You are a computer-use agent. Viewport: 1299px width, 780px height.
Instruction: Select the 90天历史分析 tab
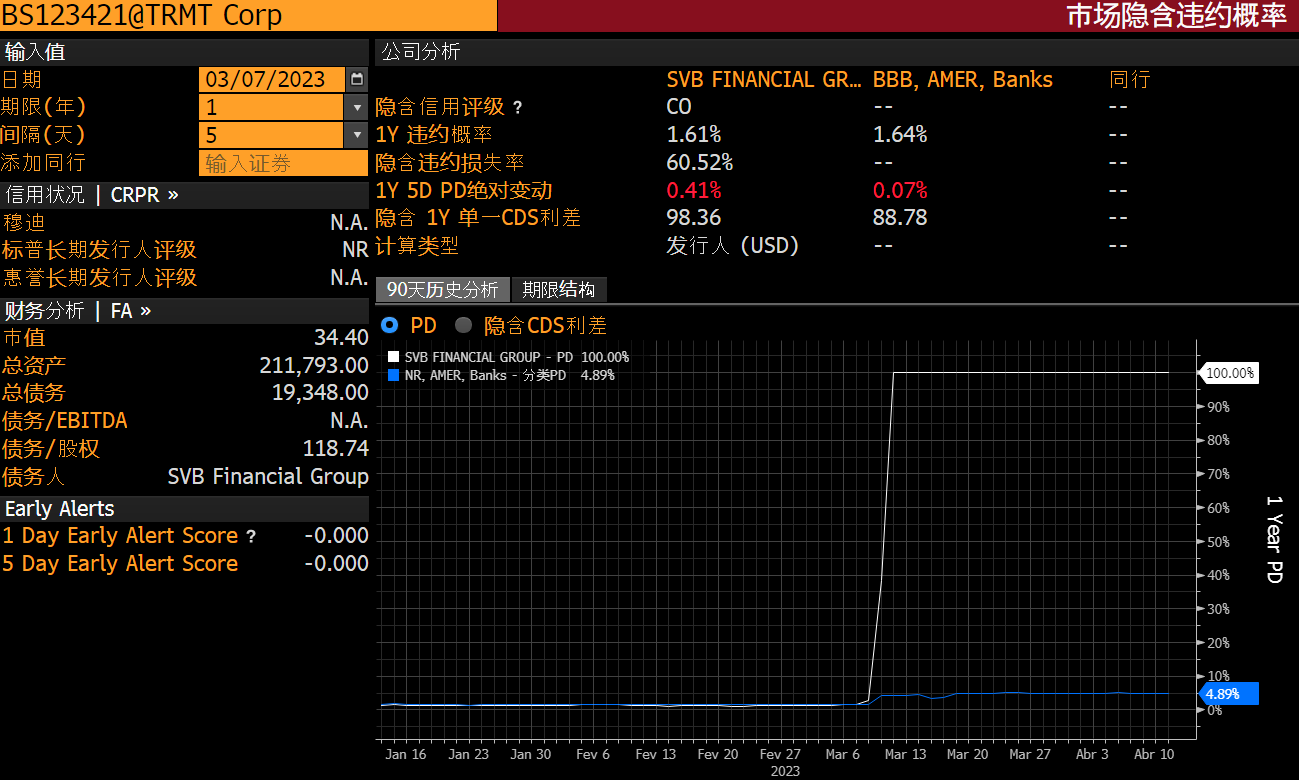(x=441, y=289)
